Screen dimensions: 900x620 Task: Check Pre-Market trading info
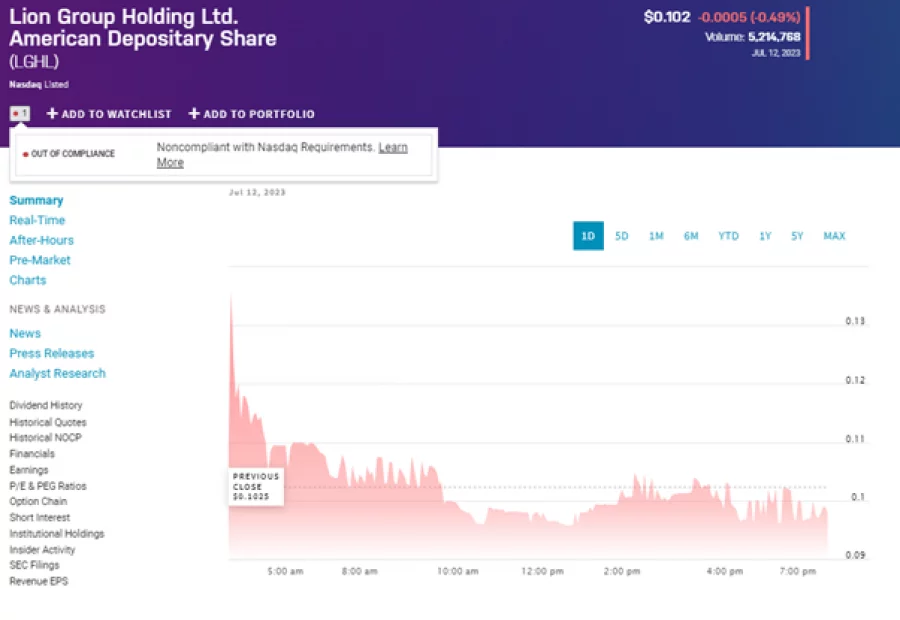[x=40, y=260]
